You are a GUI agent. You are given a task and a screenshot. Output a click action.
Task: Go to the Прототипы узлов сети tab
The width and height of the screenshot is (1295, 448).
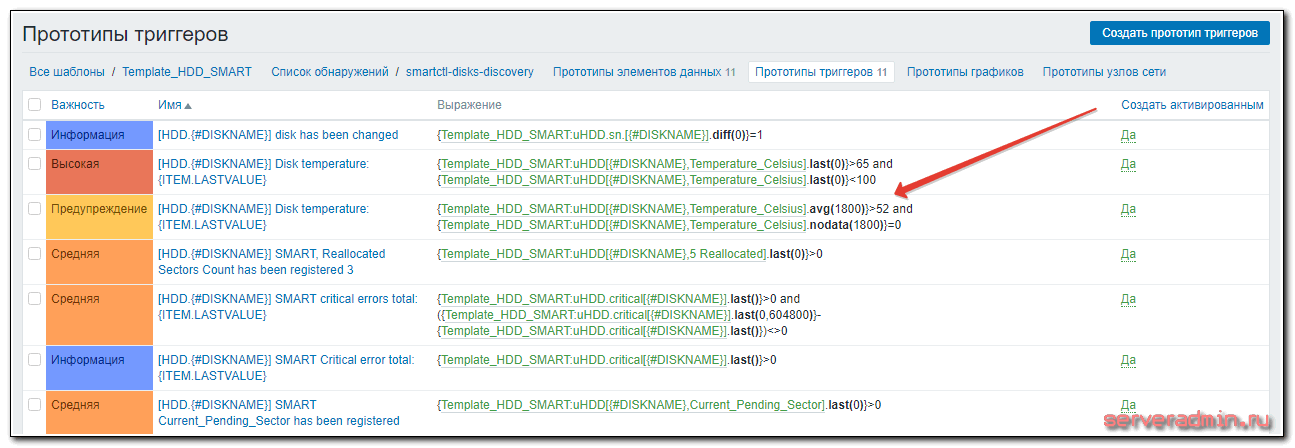coord(1104,72)
